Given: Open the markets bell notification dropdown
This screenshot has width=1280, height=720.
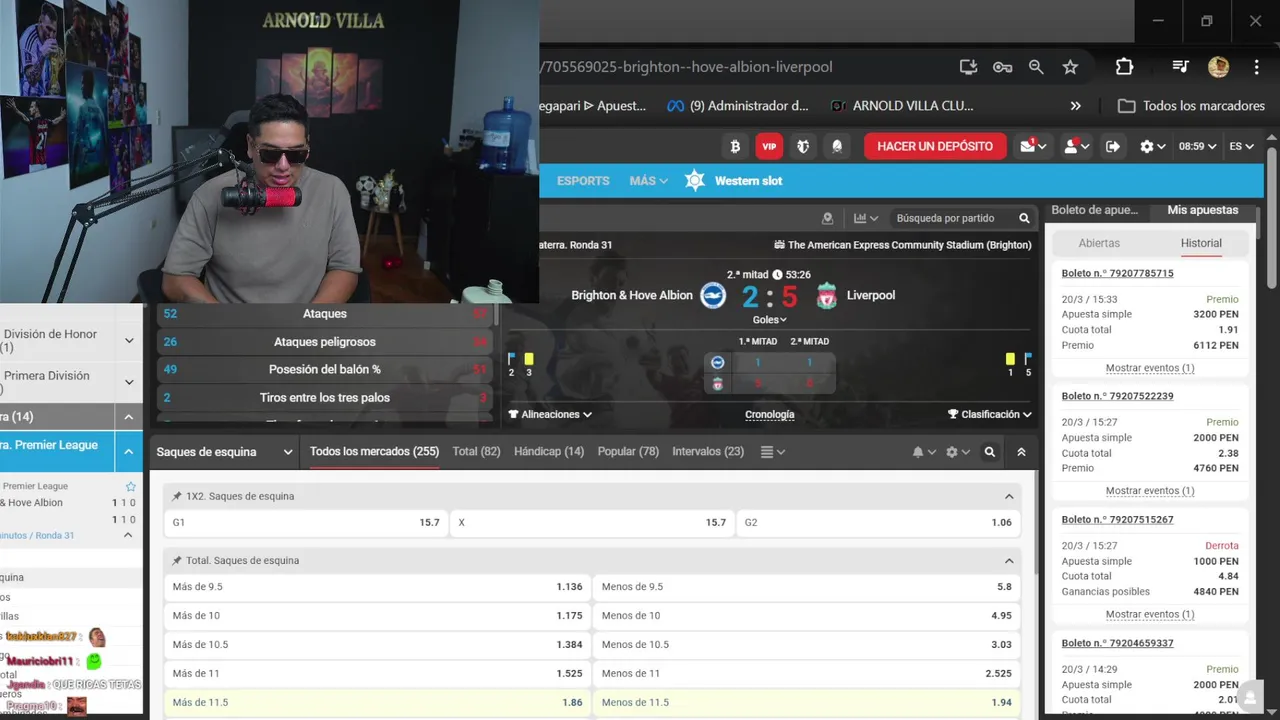Looking at the screenshot, I should click(x=924, y=452).
